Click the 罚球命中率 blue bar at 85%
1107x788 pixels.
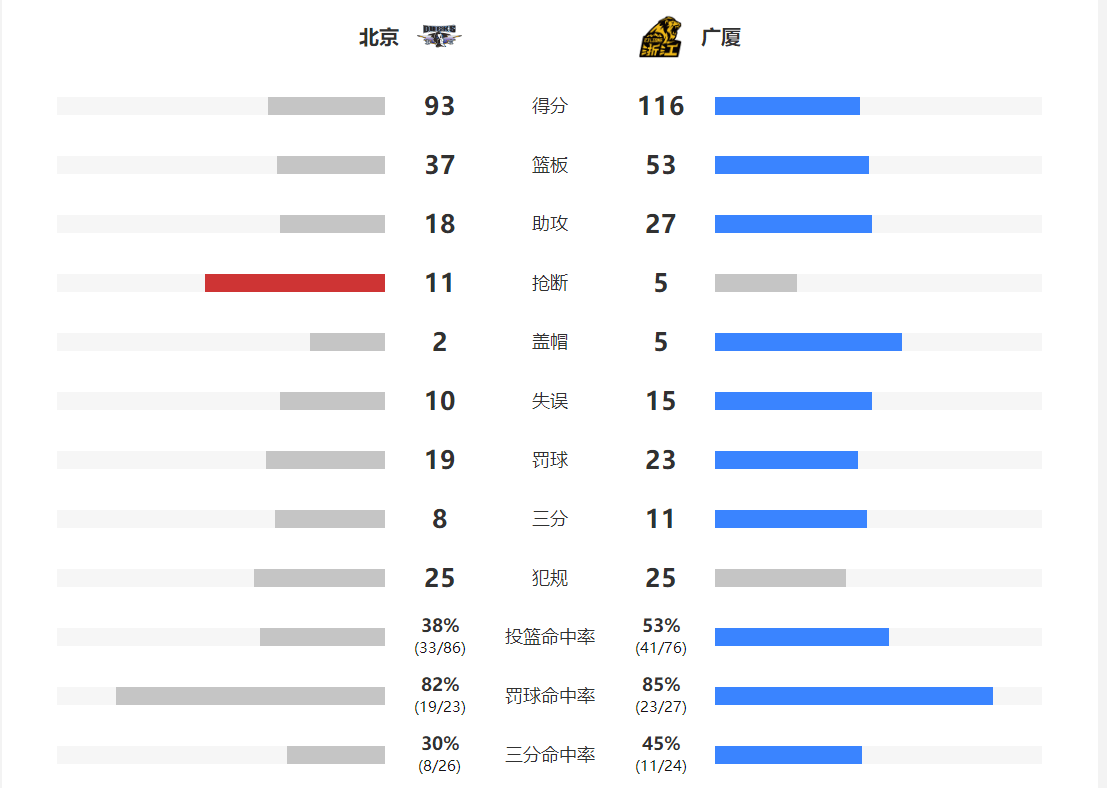pos(854,696)
